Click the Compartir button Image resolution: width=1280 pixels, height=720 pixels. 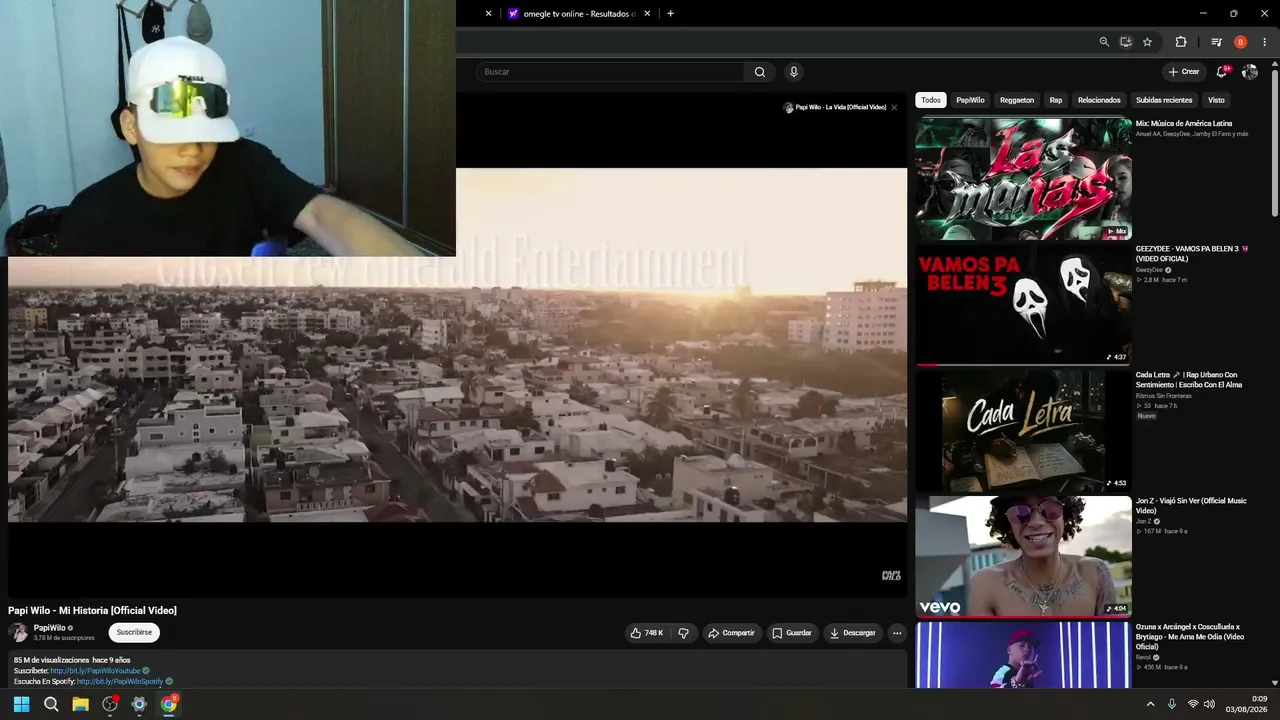(x=731, y=633)
